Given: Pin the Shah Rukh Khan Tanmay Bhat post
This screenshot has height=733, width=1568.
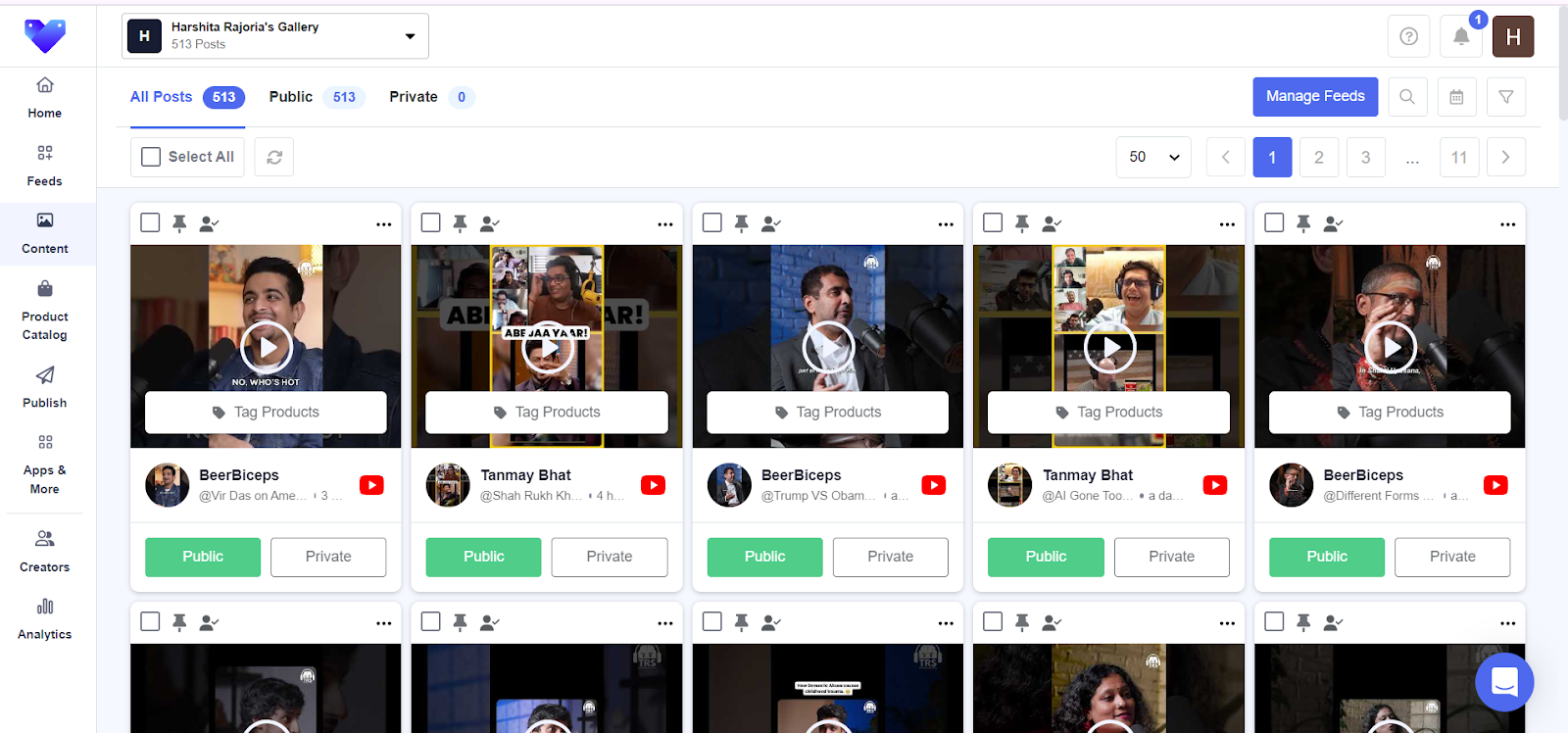Looking at the screenshot, I should (460, 223).
